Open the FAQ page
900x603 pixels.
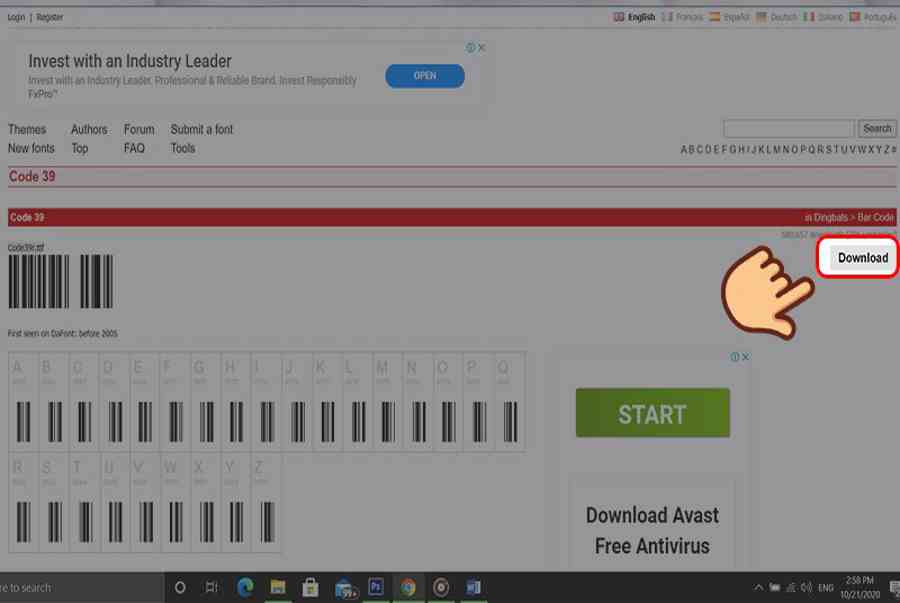134,149
